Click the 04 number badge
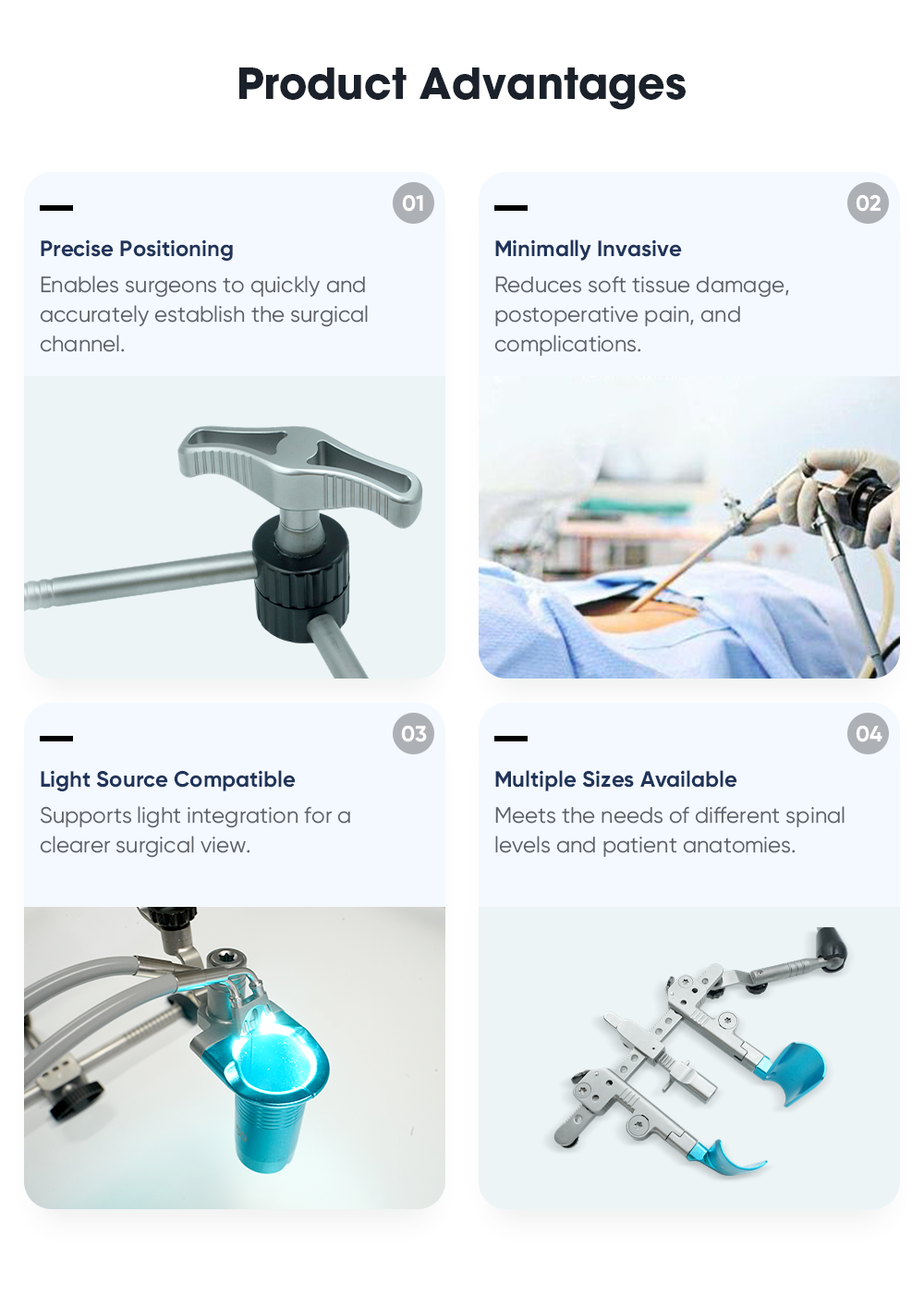The width and height of the screenshot is (924, 1309). point(868,734)
